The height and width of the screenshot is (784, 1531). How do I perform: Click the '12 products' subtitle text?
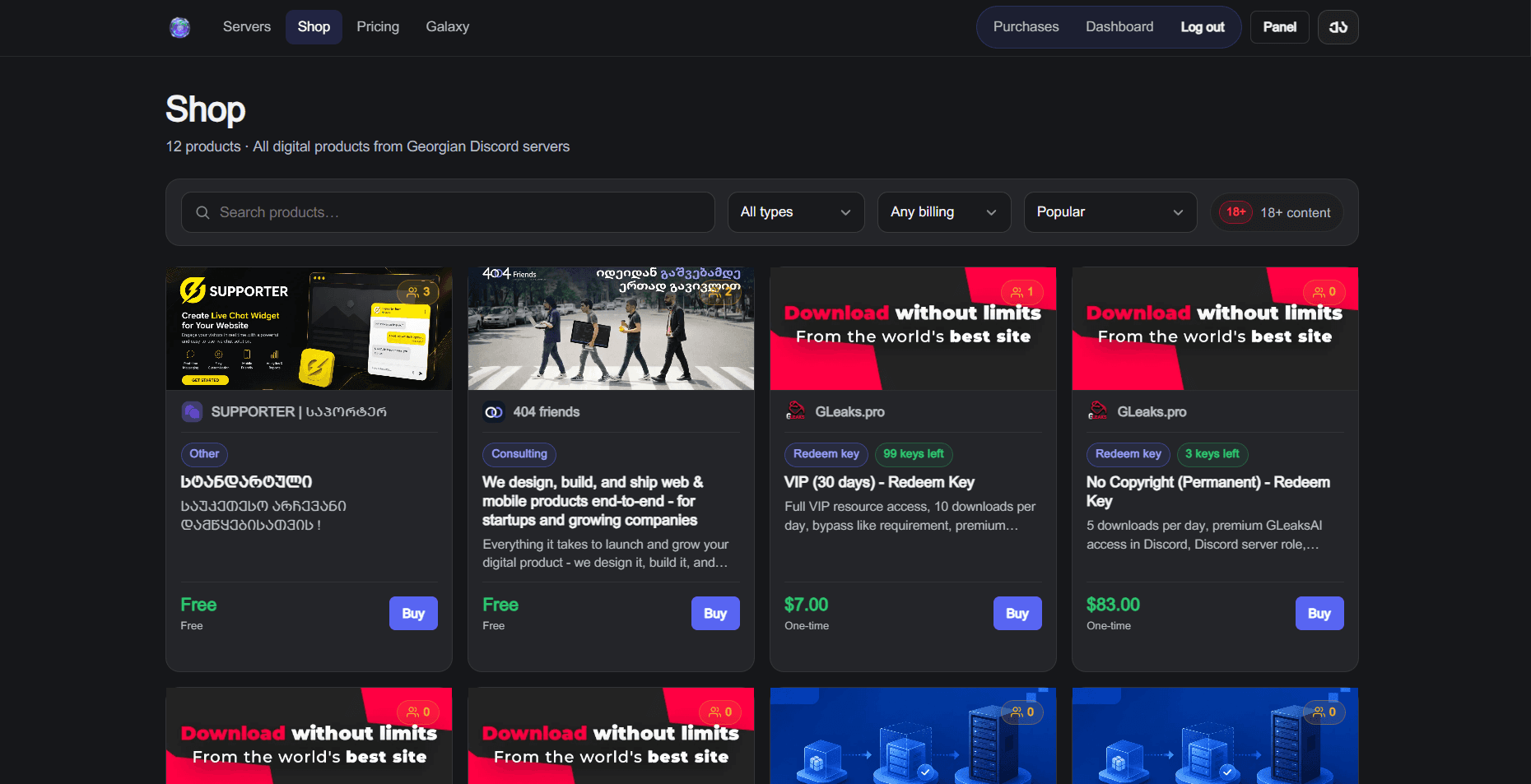(203, 146)
